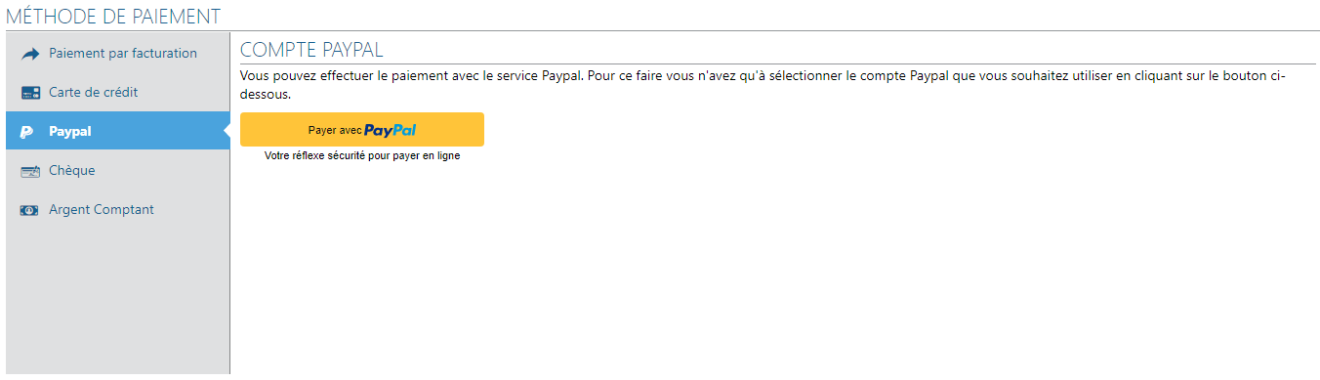1320x380 pixels.
Task: Click the banknote icon beside Argent Comptant
Action: tap(30, 210)
